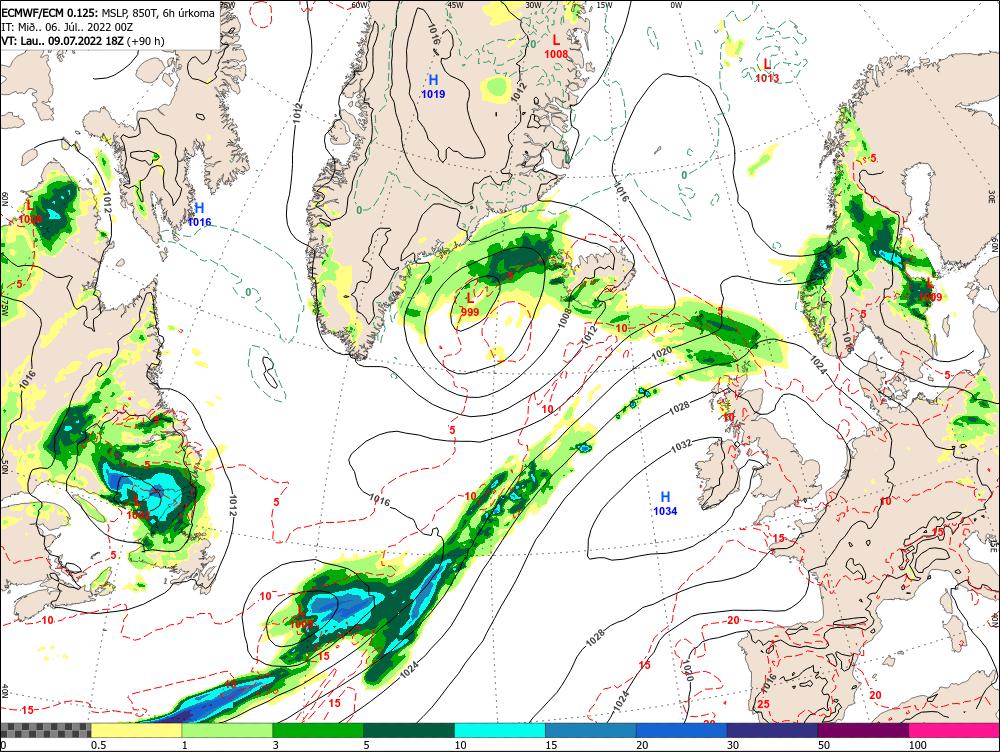Click the '15W' longitude label

(604, 5)
